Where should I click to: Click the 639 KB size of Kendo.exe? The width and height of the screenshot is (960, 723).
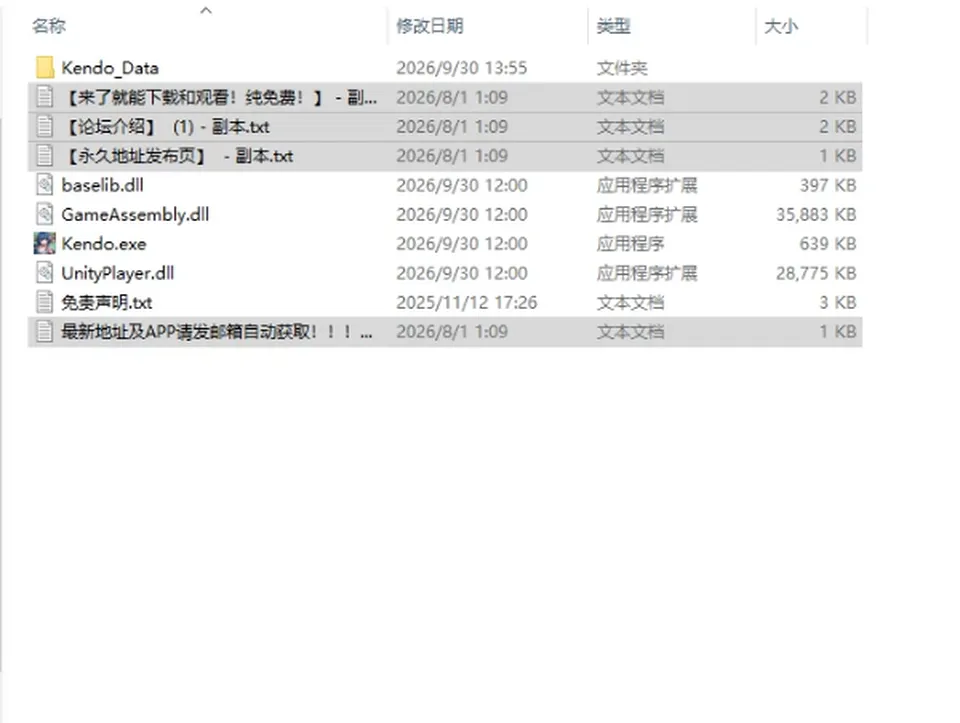click(828, 244)
